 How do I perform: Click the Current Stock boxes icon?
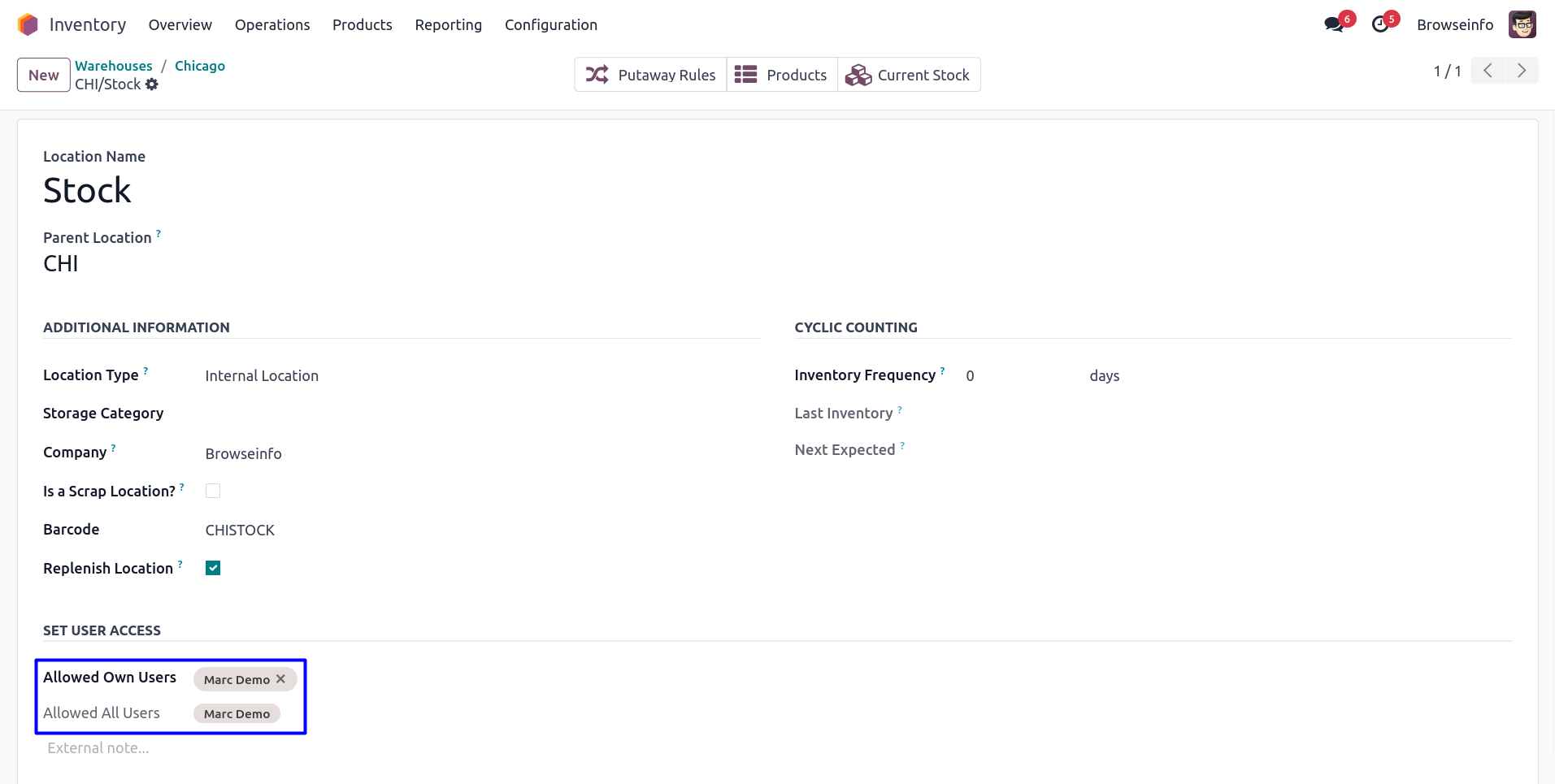pos(858,75)
